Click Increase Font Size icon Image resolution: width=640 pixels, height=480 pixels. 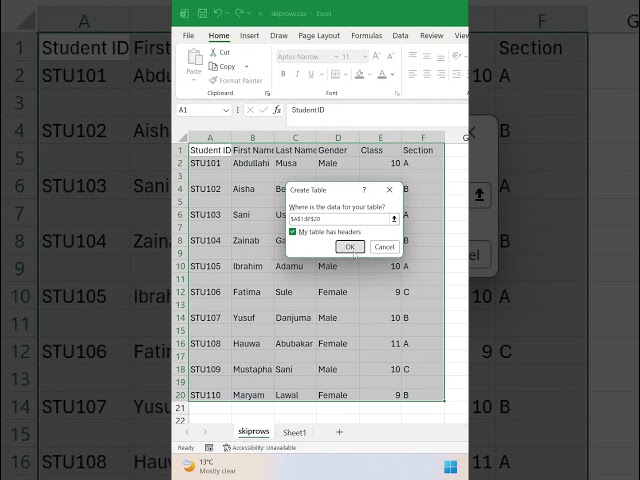(376, 56)
